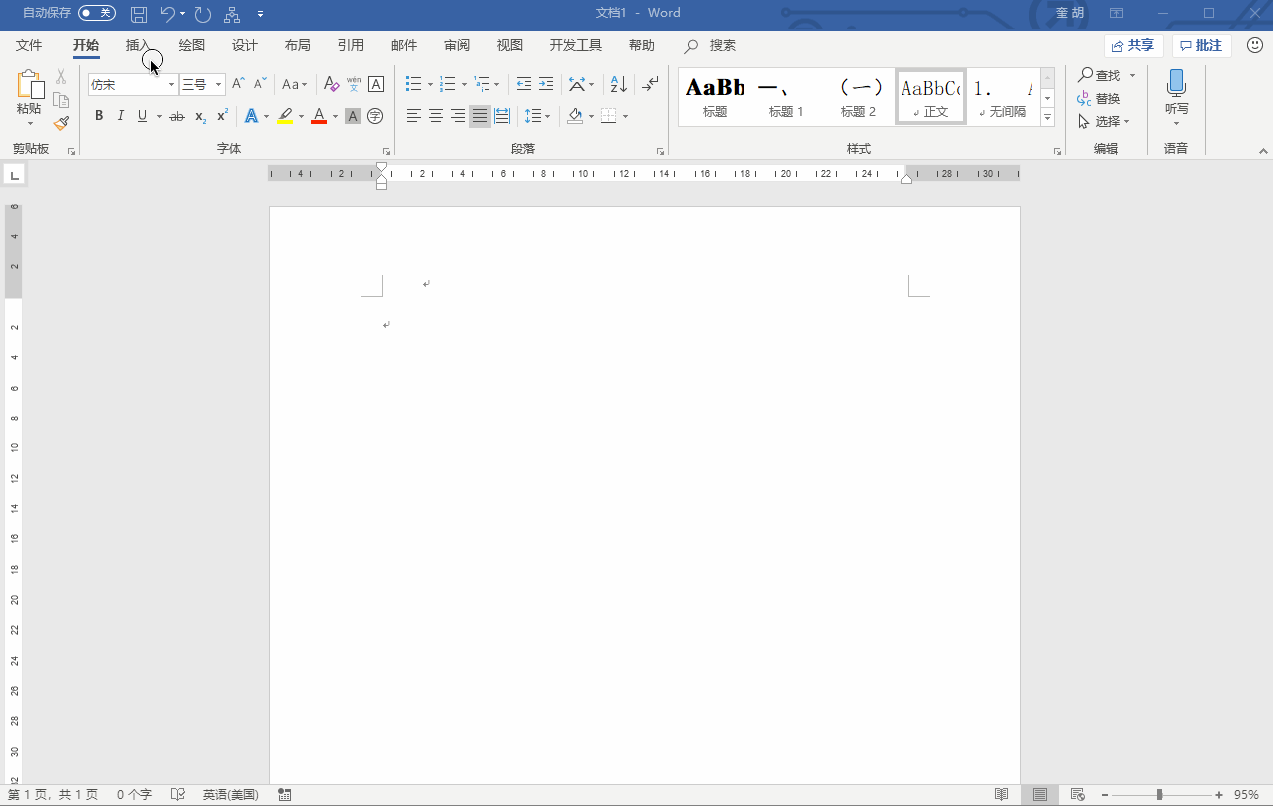Image resolution: width=1273 pixels, height=806 pixels.
Task: Copy selection using the copy icon
Action: pos(61,100)
